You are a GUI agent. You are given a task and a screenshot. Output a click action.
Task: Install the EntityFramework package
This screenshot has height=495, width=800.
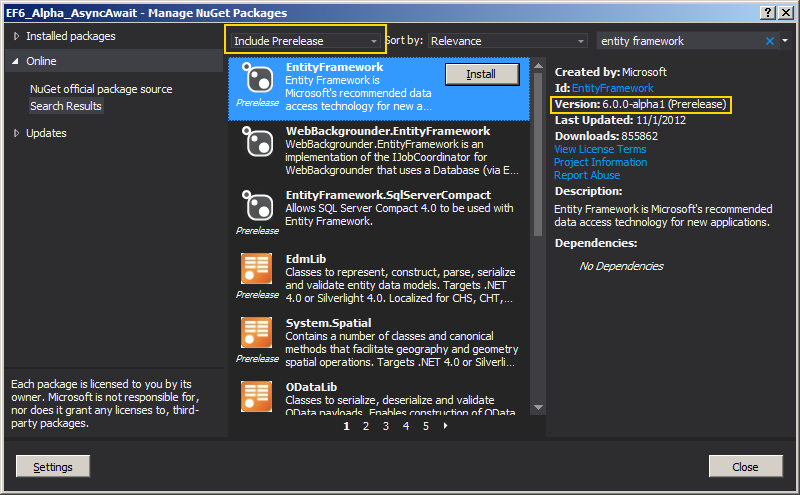(481, 74)
